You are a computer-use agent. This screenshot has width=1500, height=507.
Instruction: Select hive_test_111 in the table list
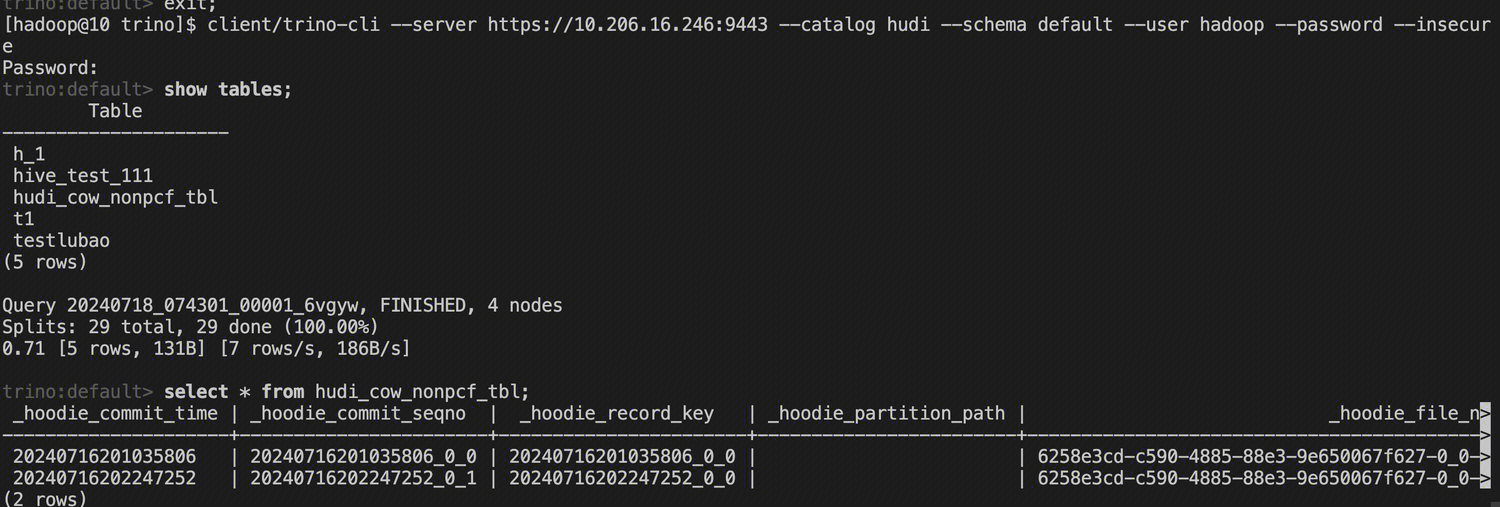pyautogui.click(x=83, y=176)
